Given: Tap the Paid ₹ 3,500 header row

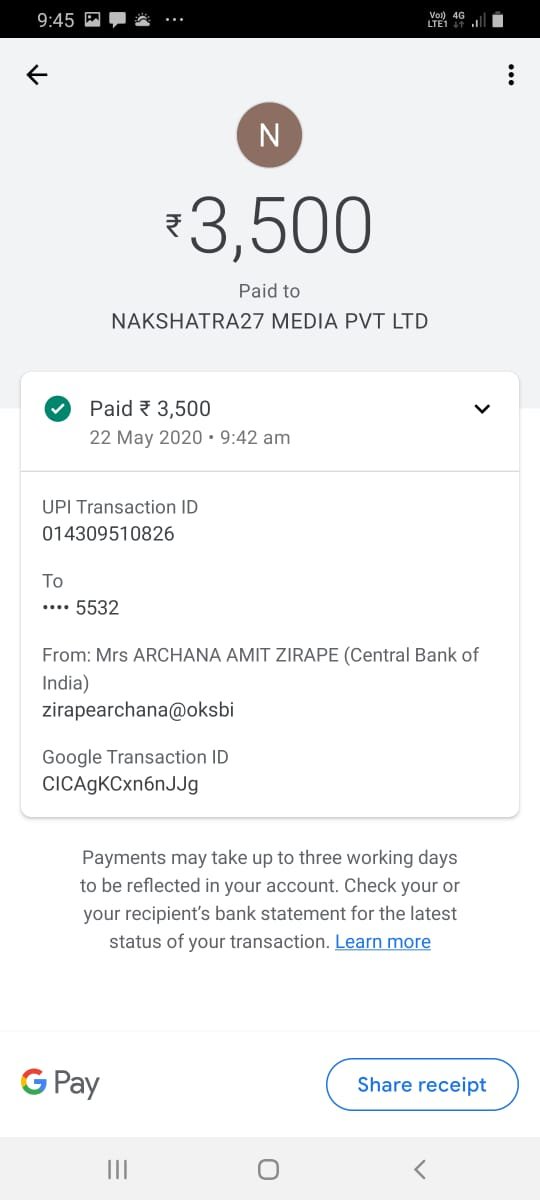Looking at the screenshot, I should coord(270,421).
